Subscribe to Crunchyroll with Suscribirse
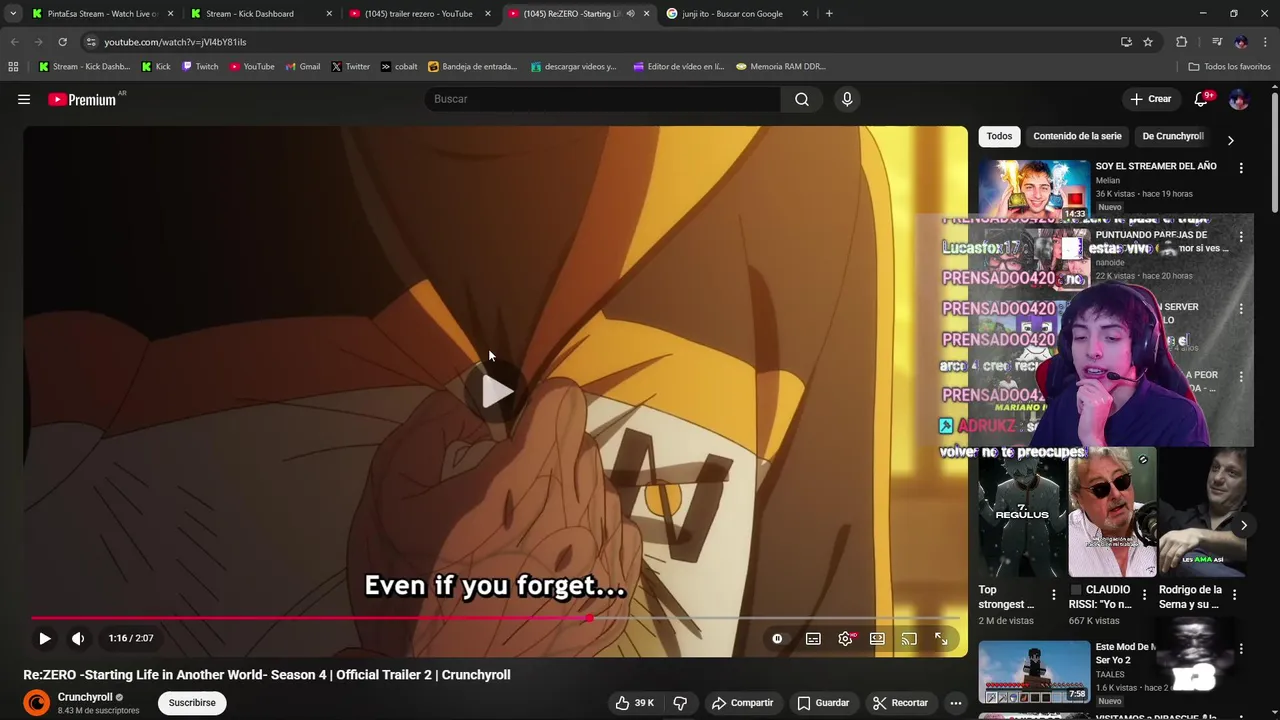 (192, 703)
